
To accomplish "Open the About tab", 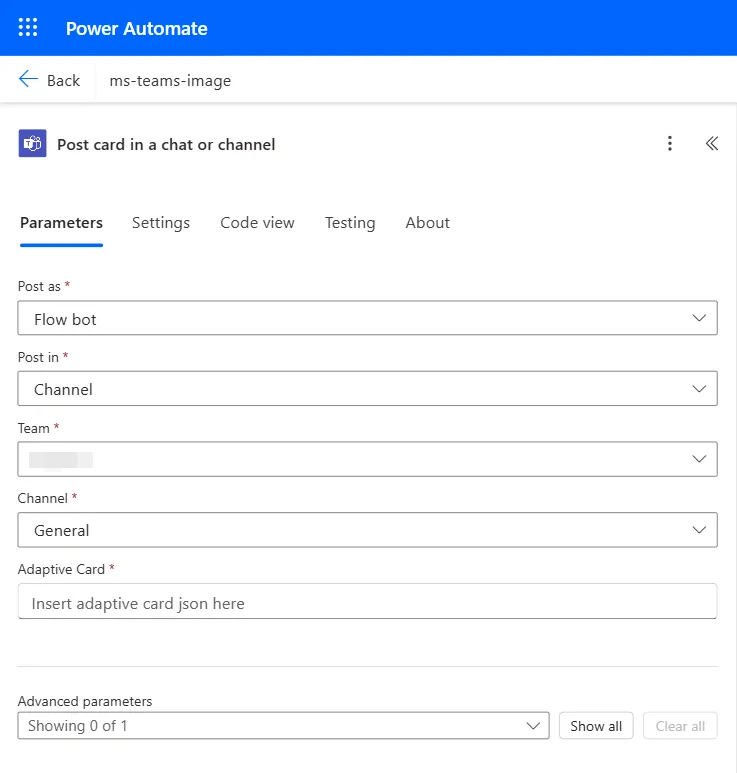I will pos(427,223).
